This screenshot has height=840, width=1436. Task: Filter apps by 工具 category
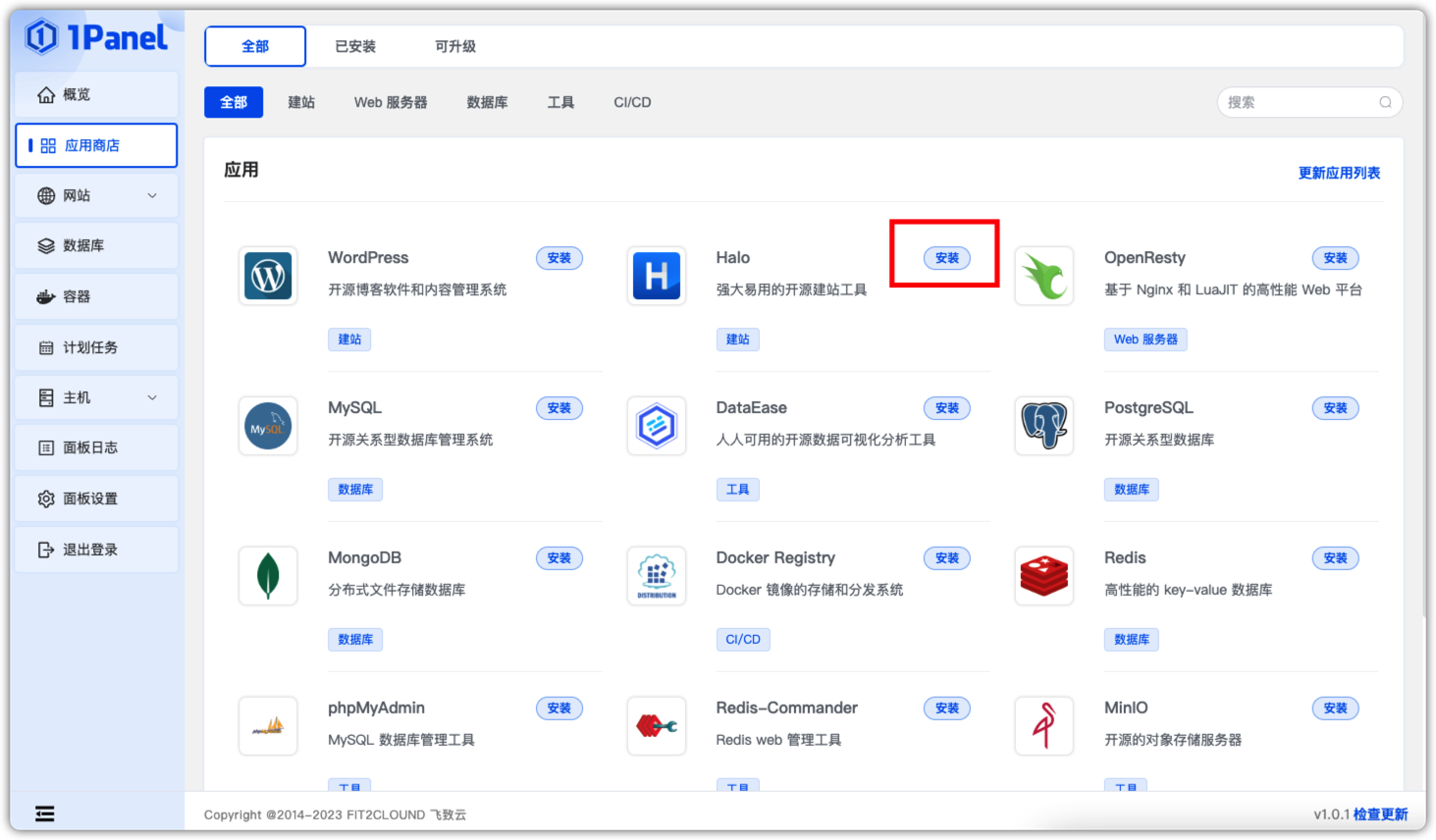point(560,102)
